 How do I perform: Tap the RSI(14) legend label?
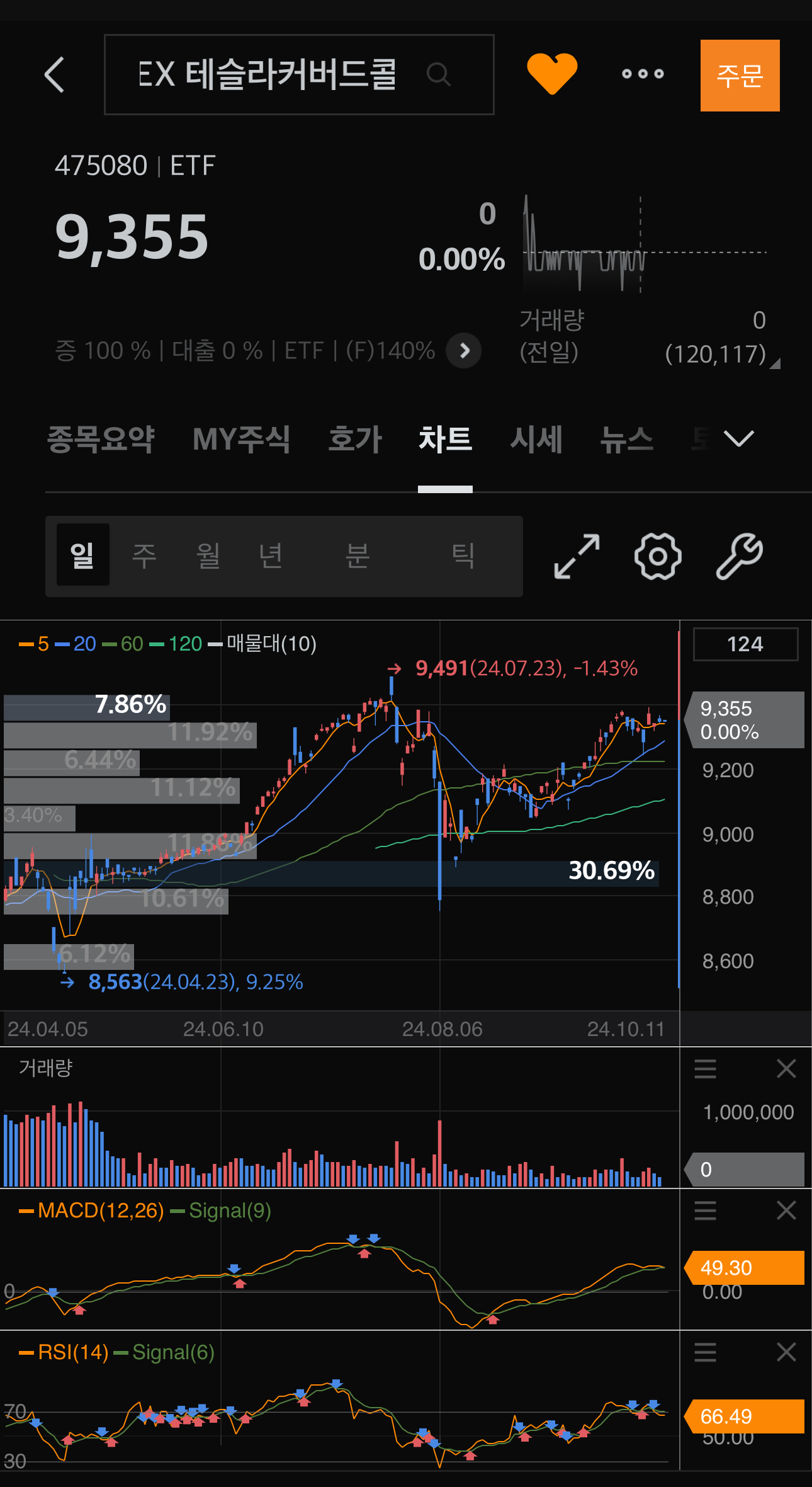pyautogui.click(x=64, y=1352)
